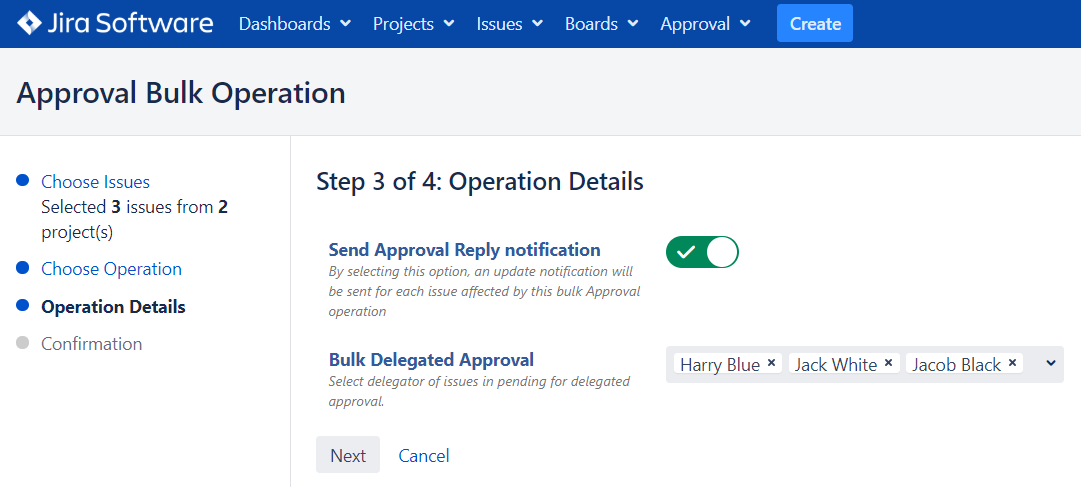The image size is (1081, 487).
Task: Click the Jira Software logo
Action: click(116, 23)
